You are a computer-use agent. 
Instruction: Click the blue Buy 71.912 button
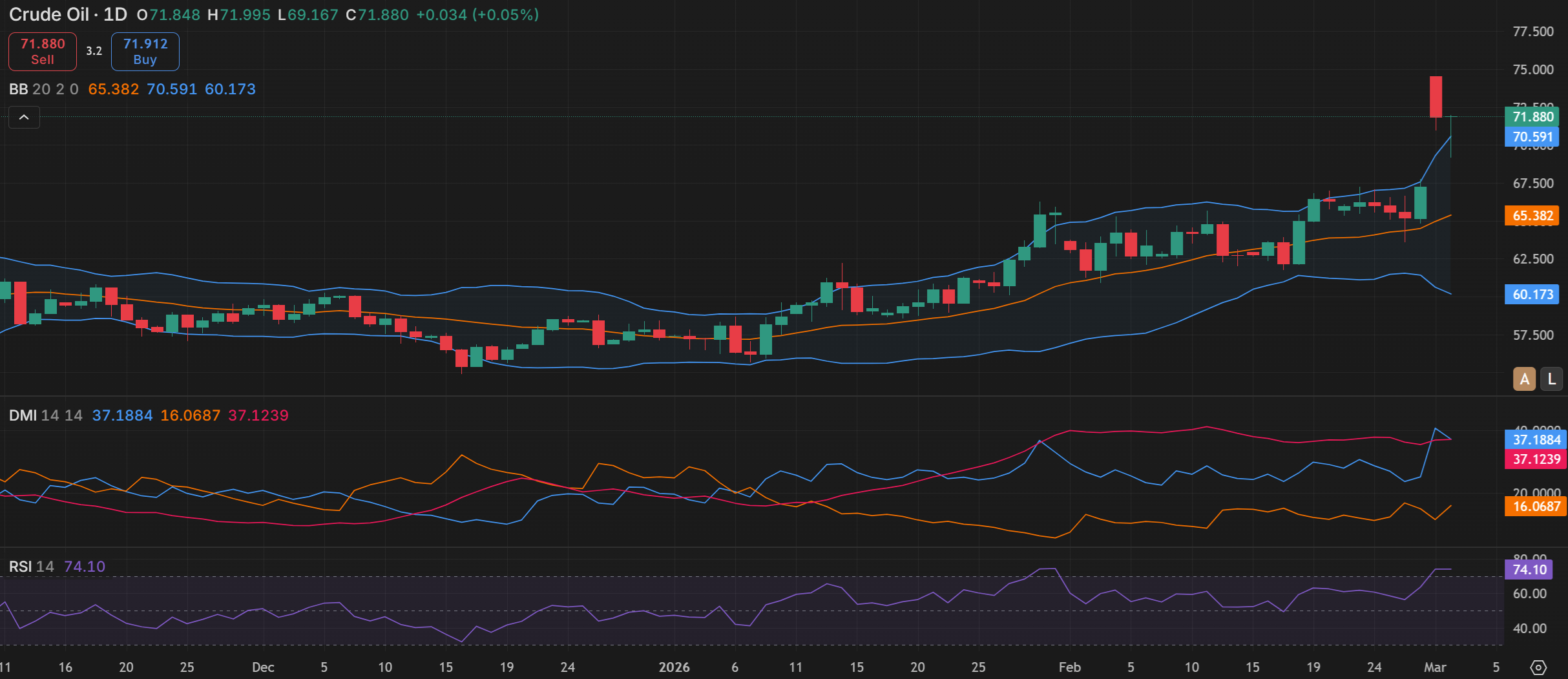pyautogui.click(x=145, y=52)
